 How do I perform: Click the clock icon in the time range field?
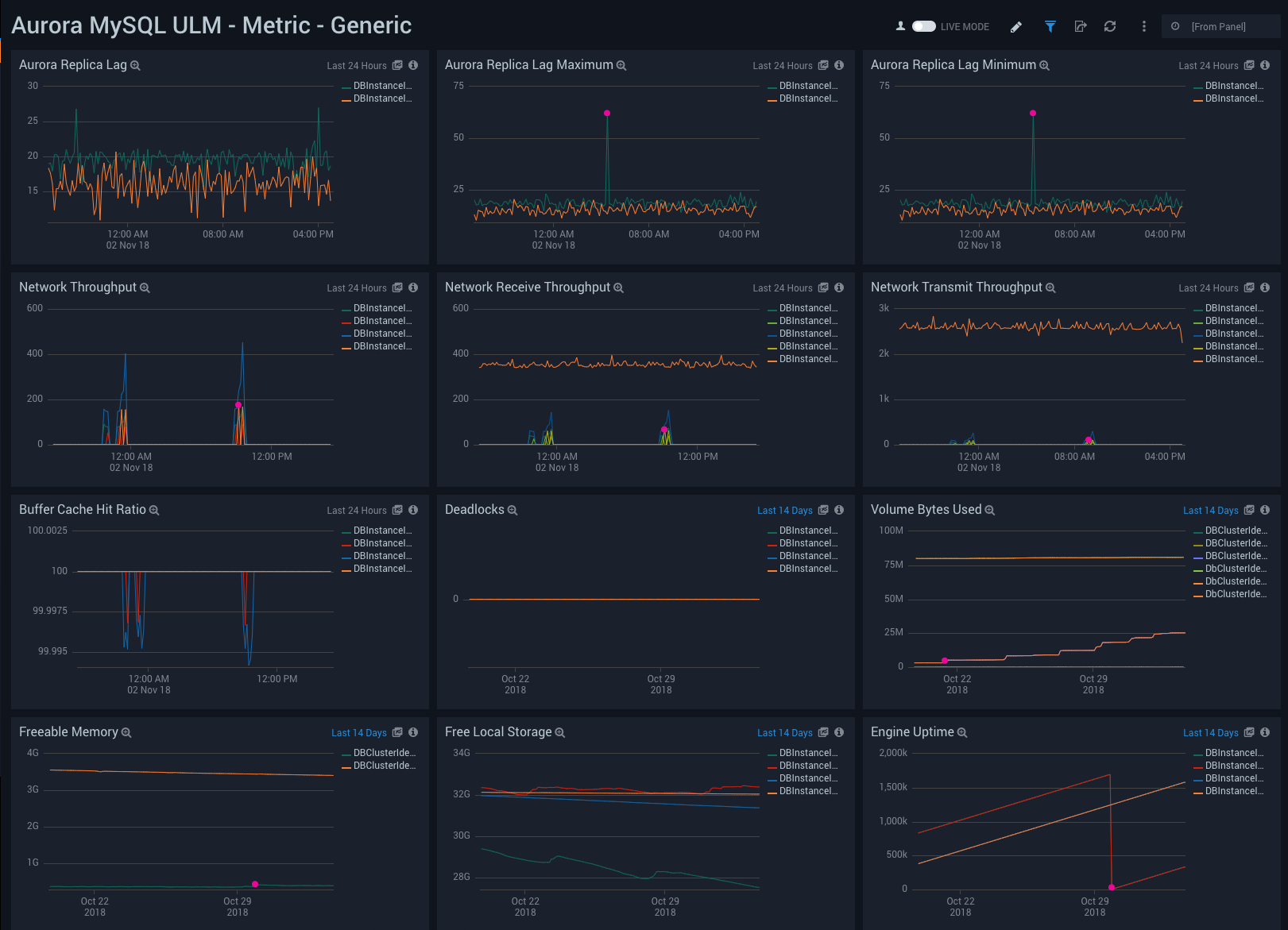click(1174, 26)
